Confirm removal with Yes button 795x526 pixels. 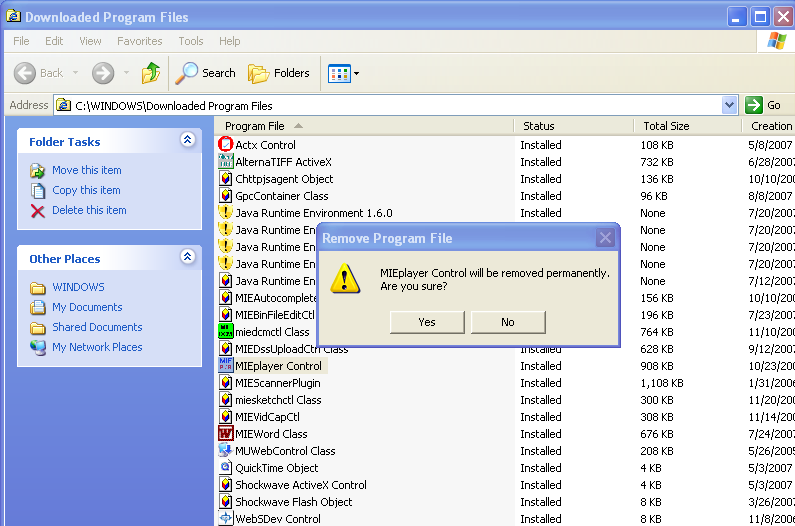[x=427, y=322]
